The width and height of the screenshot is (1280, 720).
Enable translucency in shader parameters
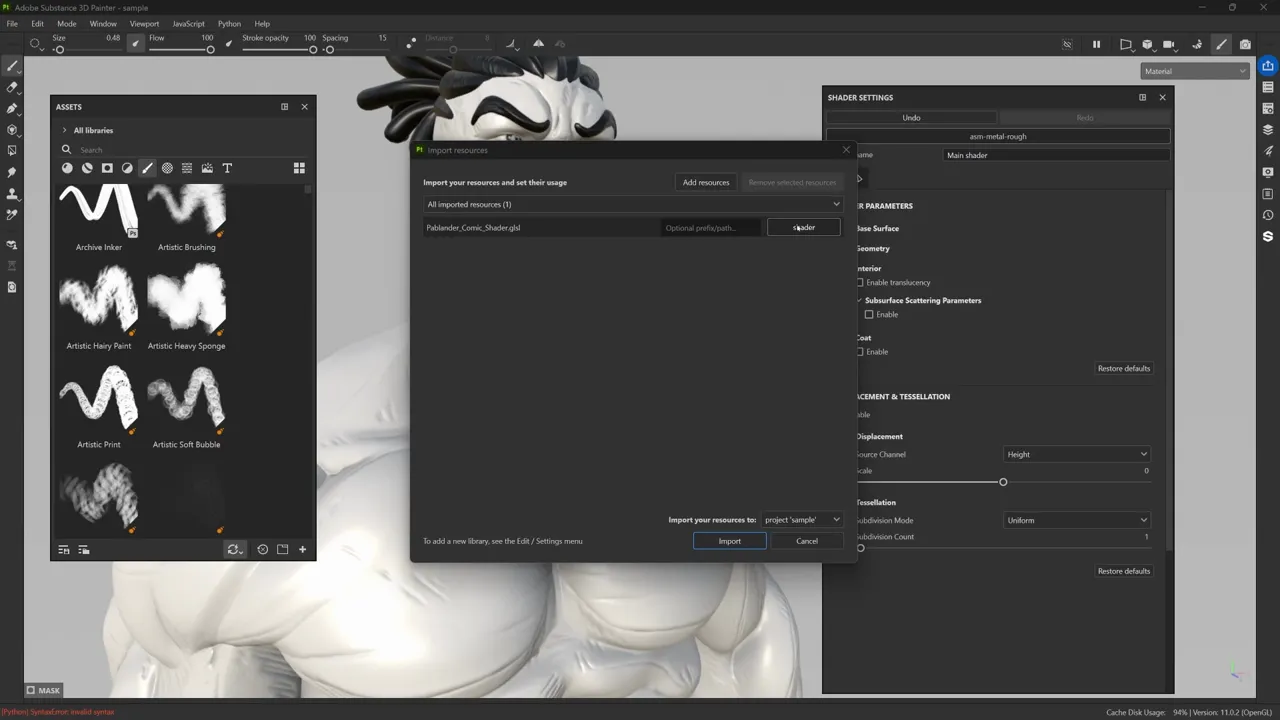860,282
